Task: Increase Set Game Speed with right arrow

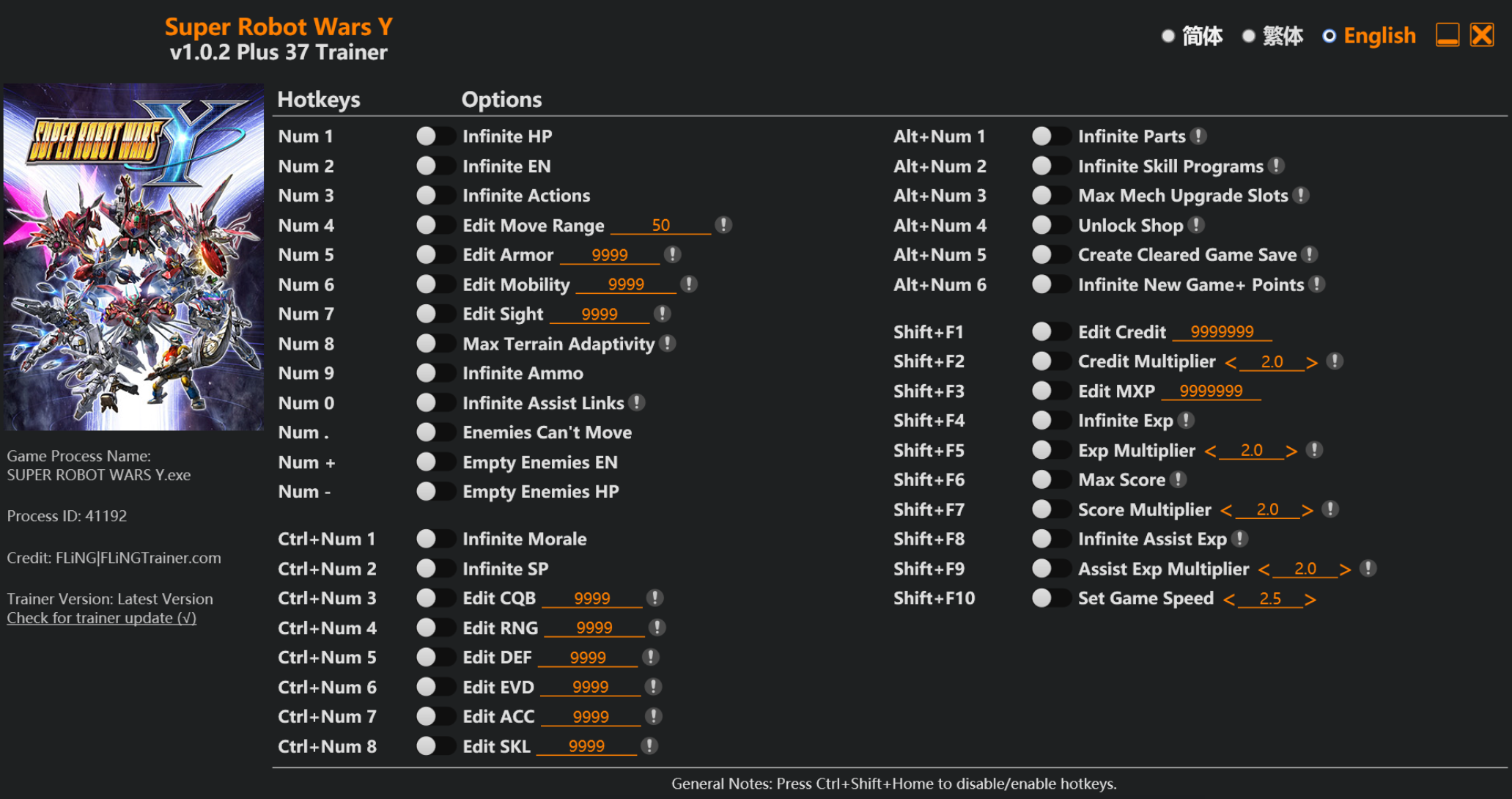Action: [x=1310, y=600]
